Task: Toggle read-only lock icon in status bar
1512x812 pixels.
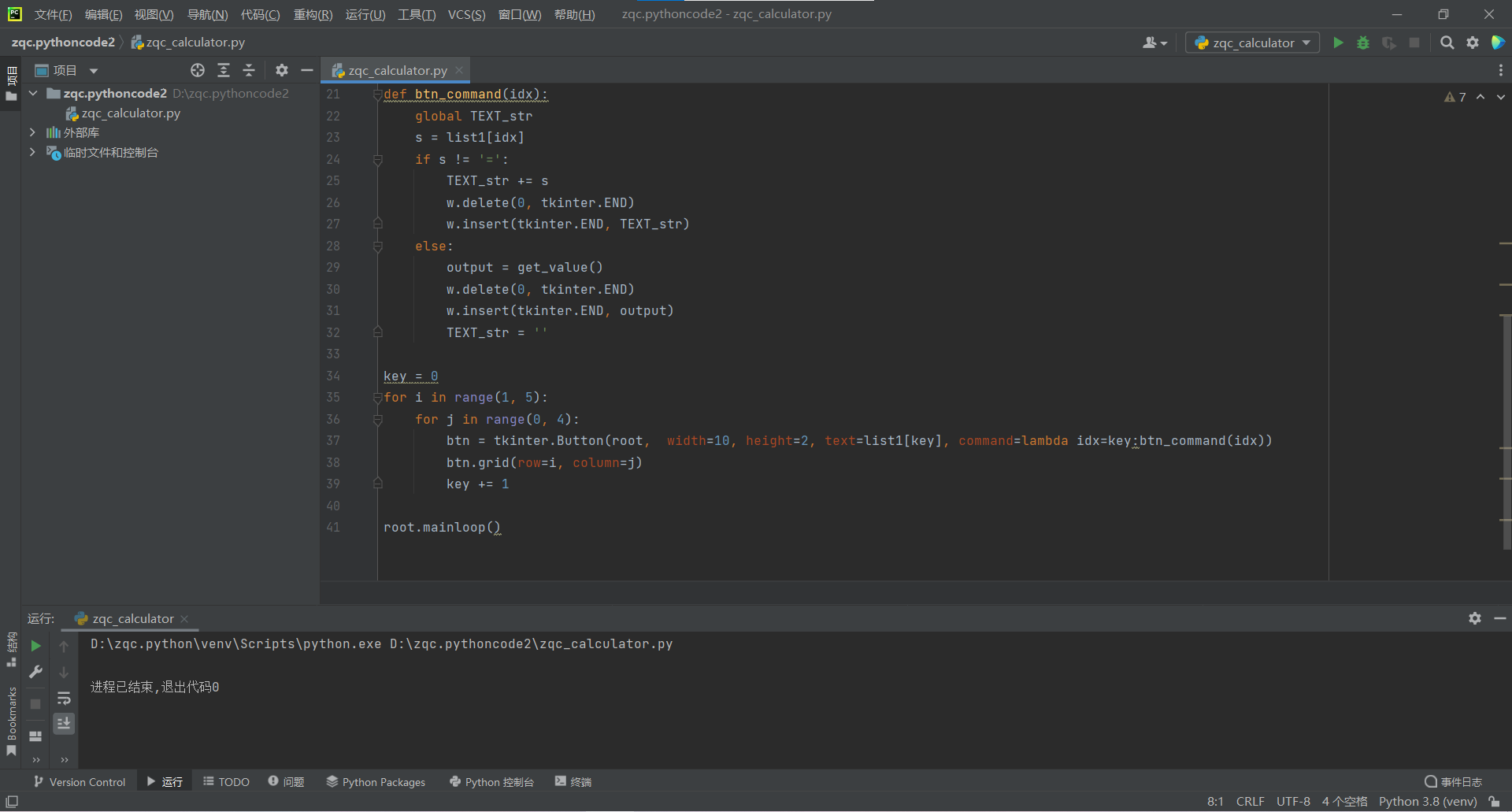Action: (x=1494, y=802)
